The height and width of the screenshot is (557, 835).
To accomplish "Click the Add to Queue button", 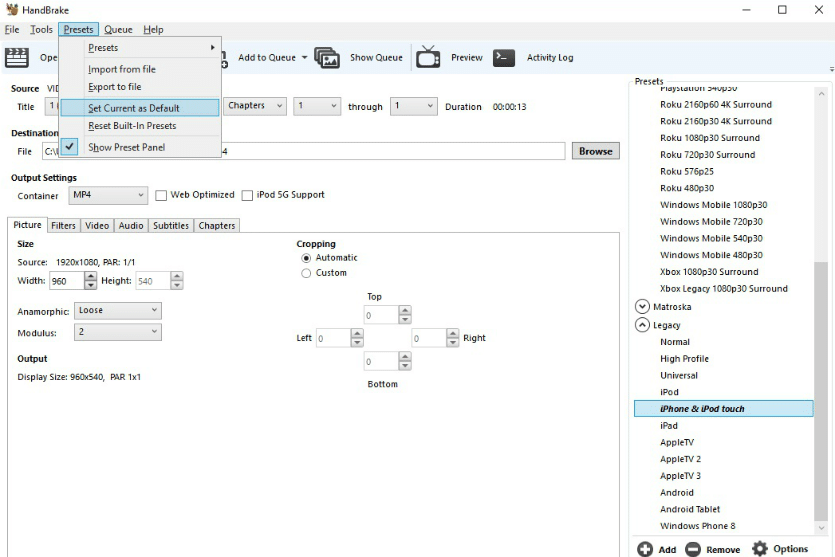I will coord(267,58).
